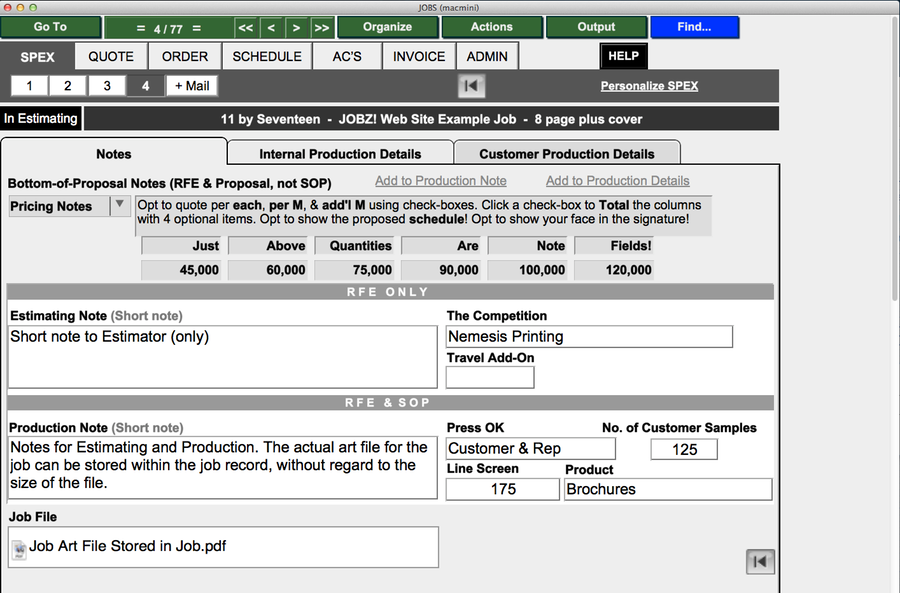Open the Product field showing Brochures
This screenshot has width=900, height=593.
pyautogui.click(x=667, y=489)
